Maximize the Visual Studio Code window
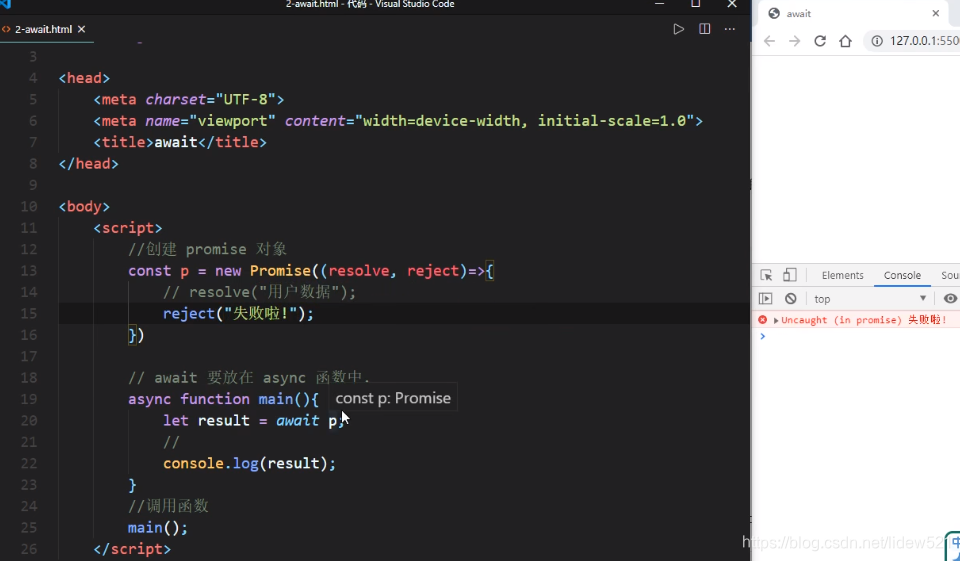The height and width of the screenshot is (561, 960). coord(696,4)
